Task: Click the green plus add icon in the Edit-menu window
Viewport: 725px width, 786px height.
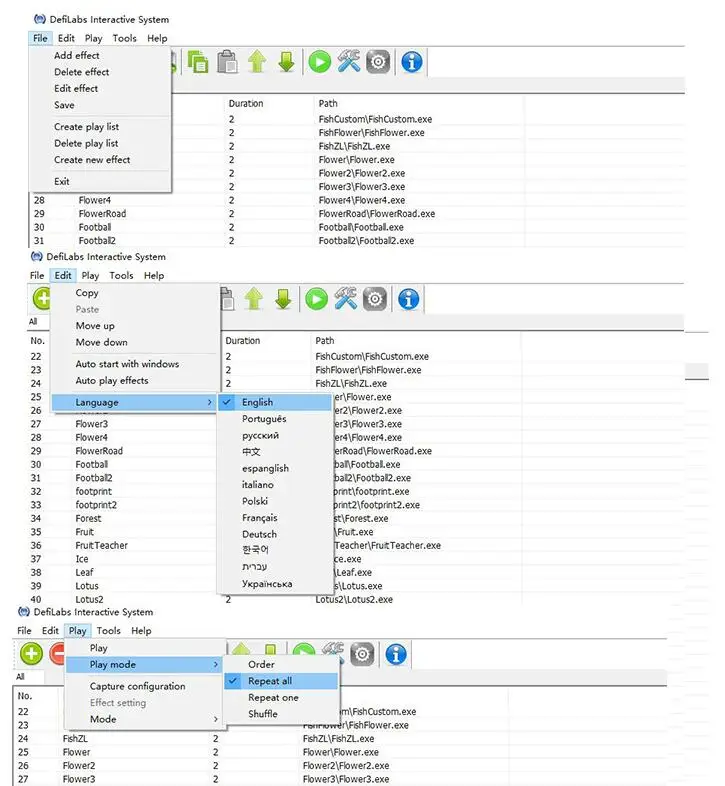Action: coord(42,299)
